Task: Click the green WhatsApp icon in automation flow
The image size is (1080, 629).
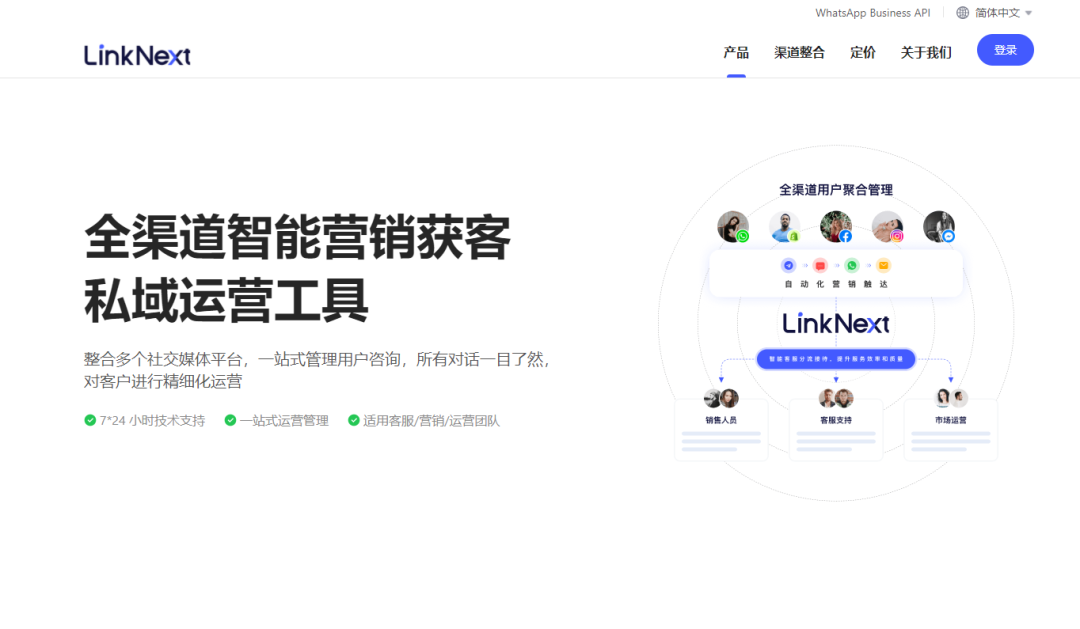Action: tap(852, 265)
